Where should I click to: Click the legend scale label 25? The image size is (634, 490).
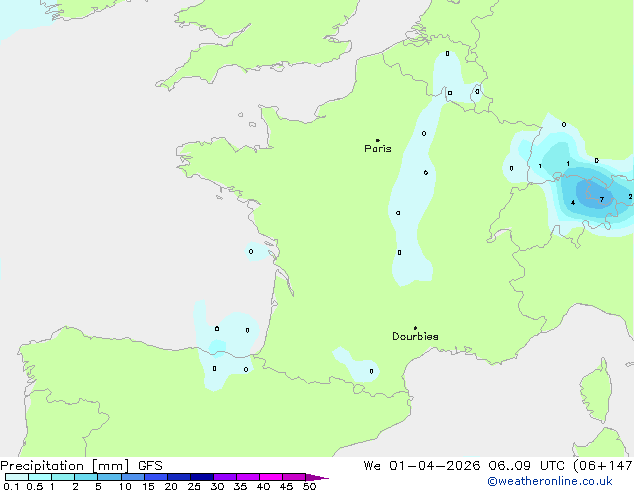(194, 486)
